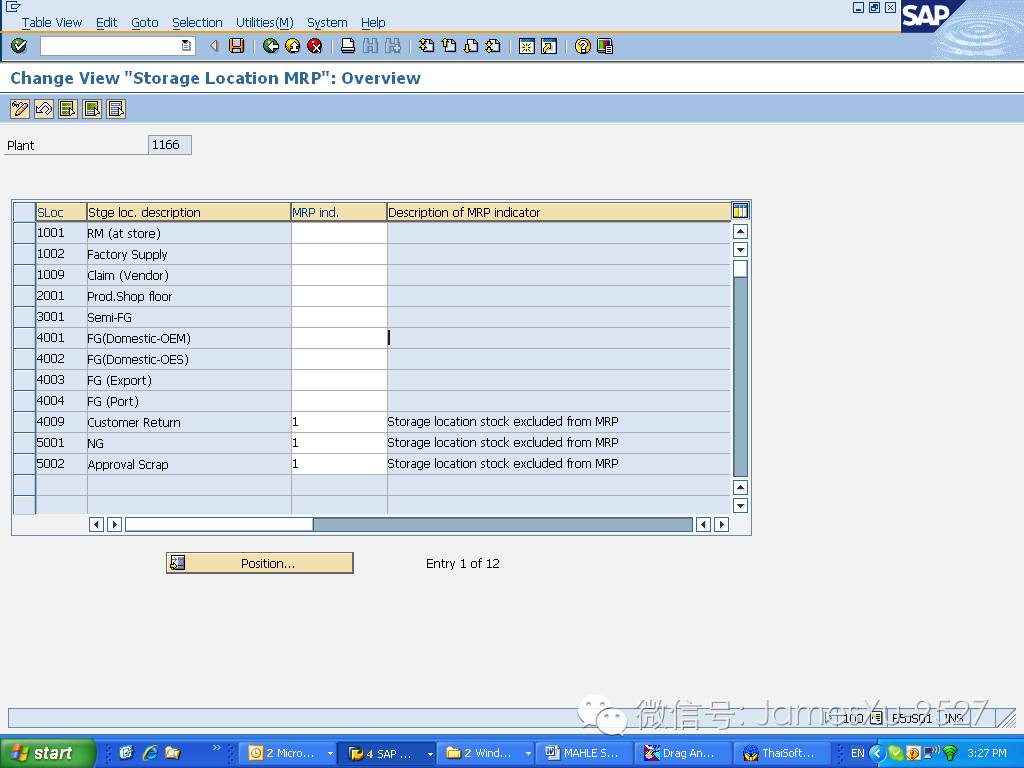The width and height of the screenshot is (1024, 768).
Task: Click the Save floppy disk icon
Action: [x=236, y=46]
